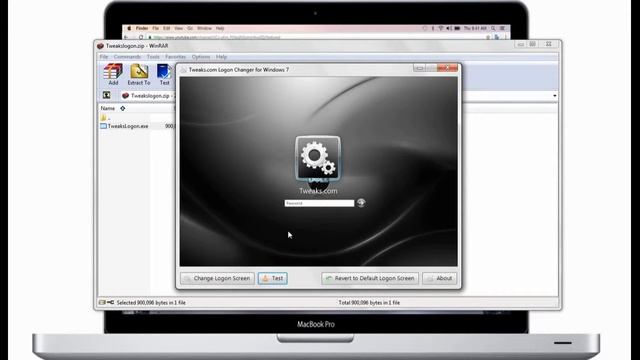The width and height of the screenshot is (640, 360).
Task: Click 'Selected 900,096 bytes in 1 file' status text
Action: [x=151, y=302]
